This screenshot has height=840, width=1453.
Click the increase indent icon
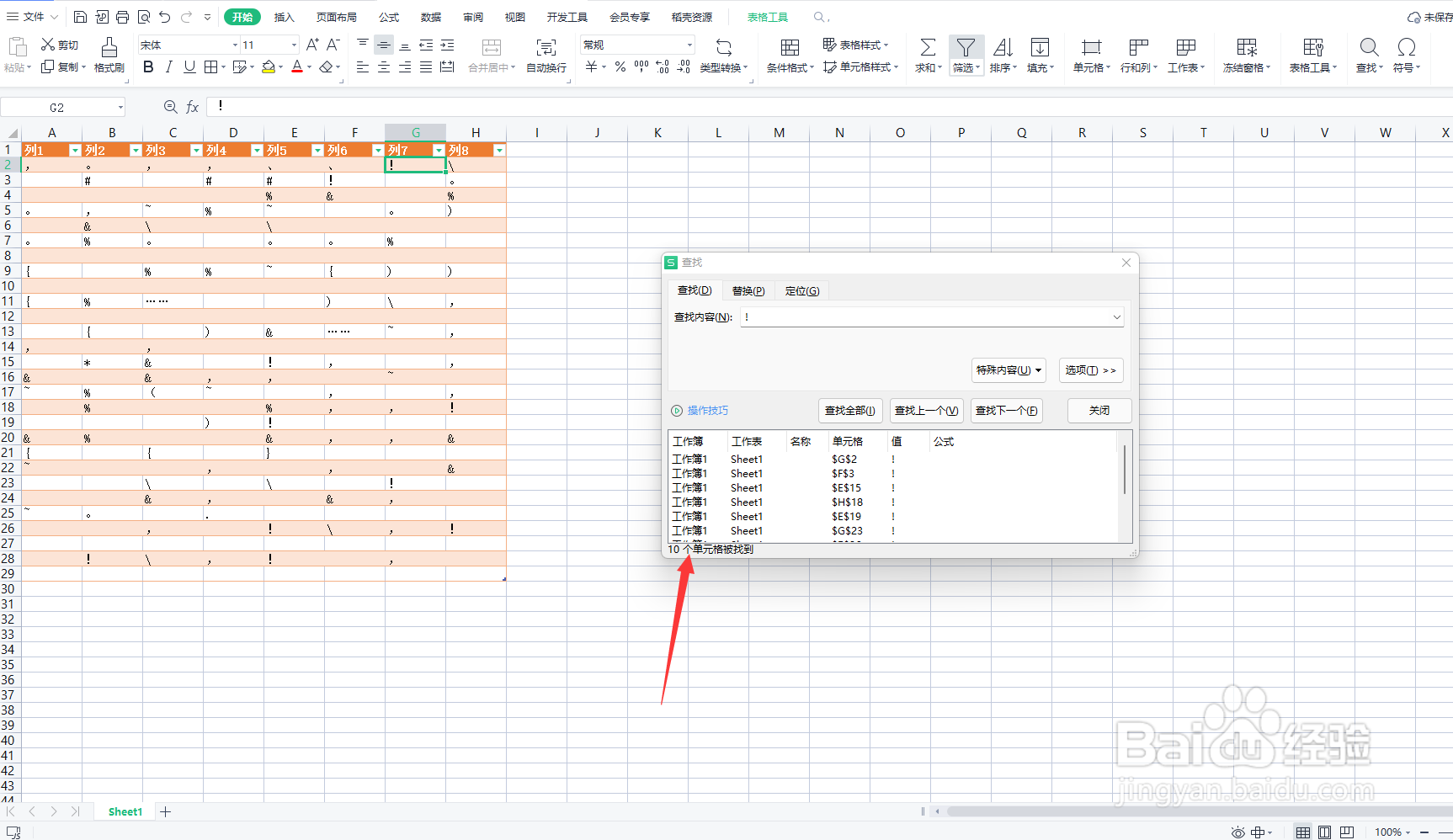tap(447, 45)
